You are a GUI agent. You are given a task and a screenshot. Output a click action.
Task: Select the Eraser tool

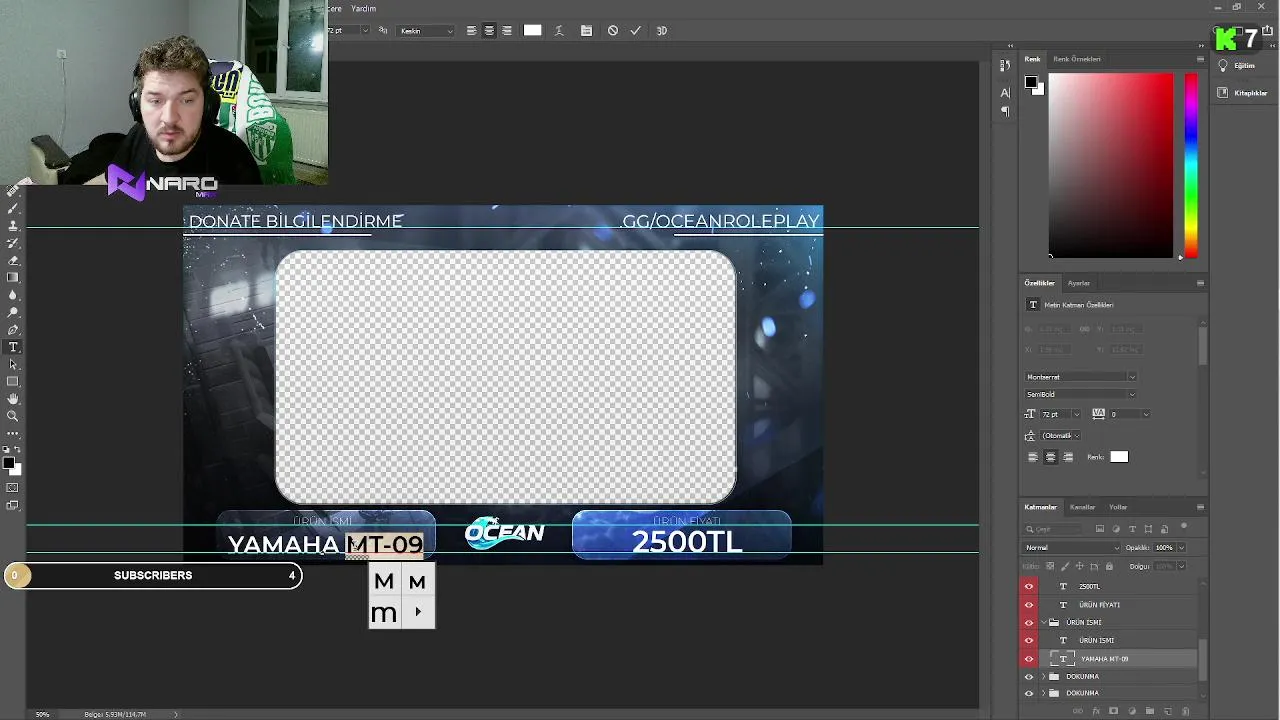[x=13, y=260]
